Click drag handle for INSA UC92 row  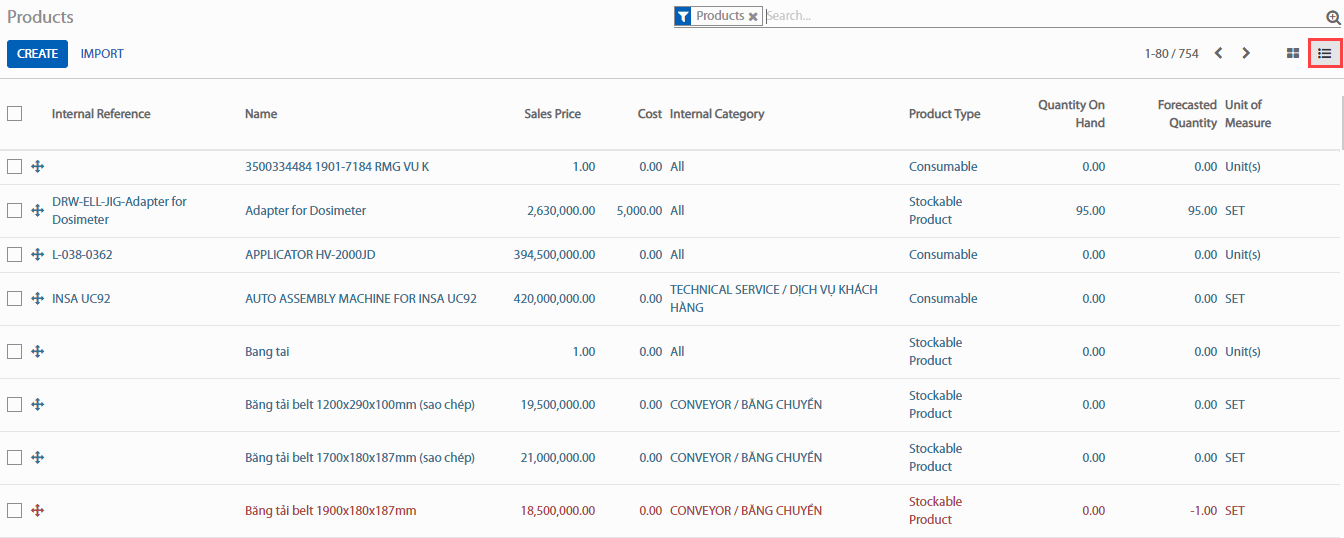pos(38,299)
